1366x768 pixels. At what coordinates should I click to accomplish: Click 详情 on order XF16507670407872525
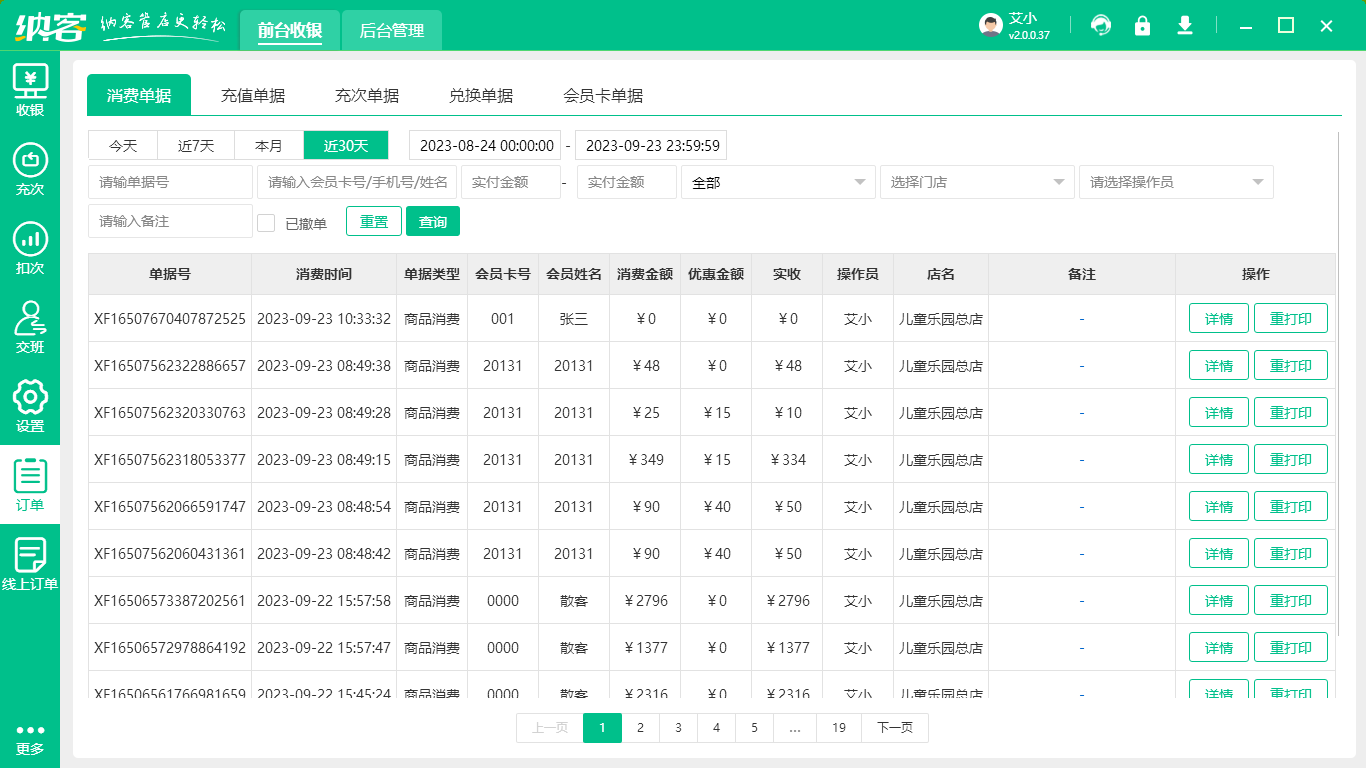click(x=1218, y=318)
